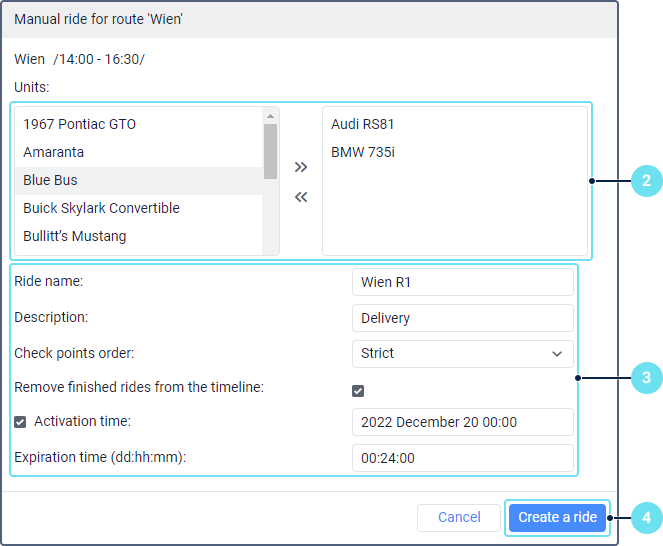Open the Check points order dropdown
The image size is (663, 546).
[463, 354]
